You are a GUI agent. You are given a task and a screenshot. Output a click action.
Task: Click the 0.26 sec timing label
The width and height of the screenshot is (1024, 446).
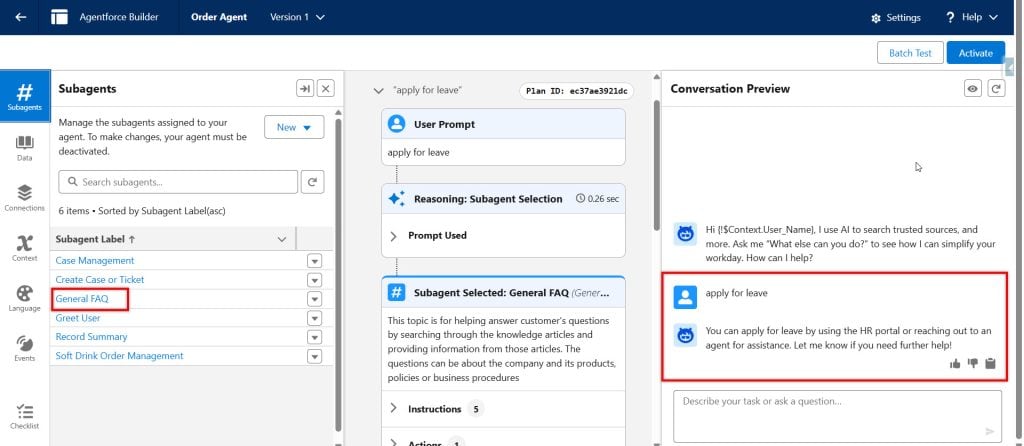tap(597, 199)
